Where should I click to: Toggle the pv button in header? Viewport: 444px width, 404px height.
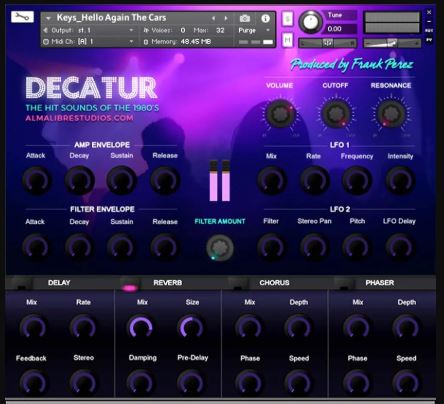tap(429, 40)
